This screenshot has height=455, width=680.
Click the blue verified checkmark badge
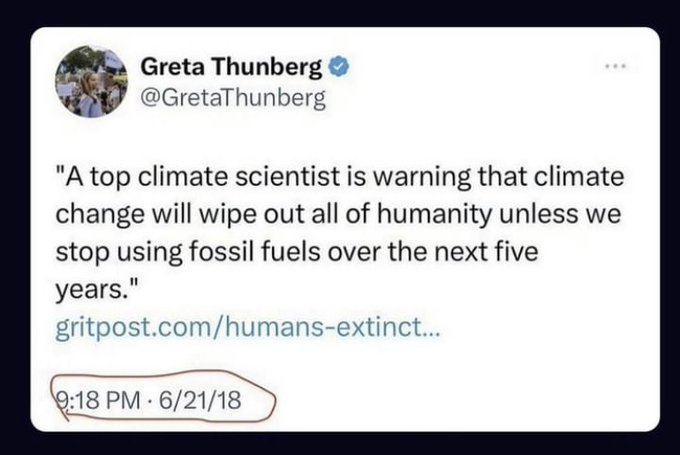(340, 69)
